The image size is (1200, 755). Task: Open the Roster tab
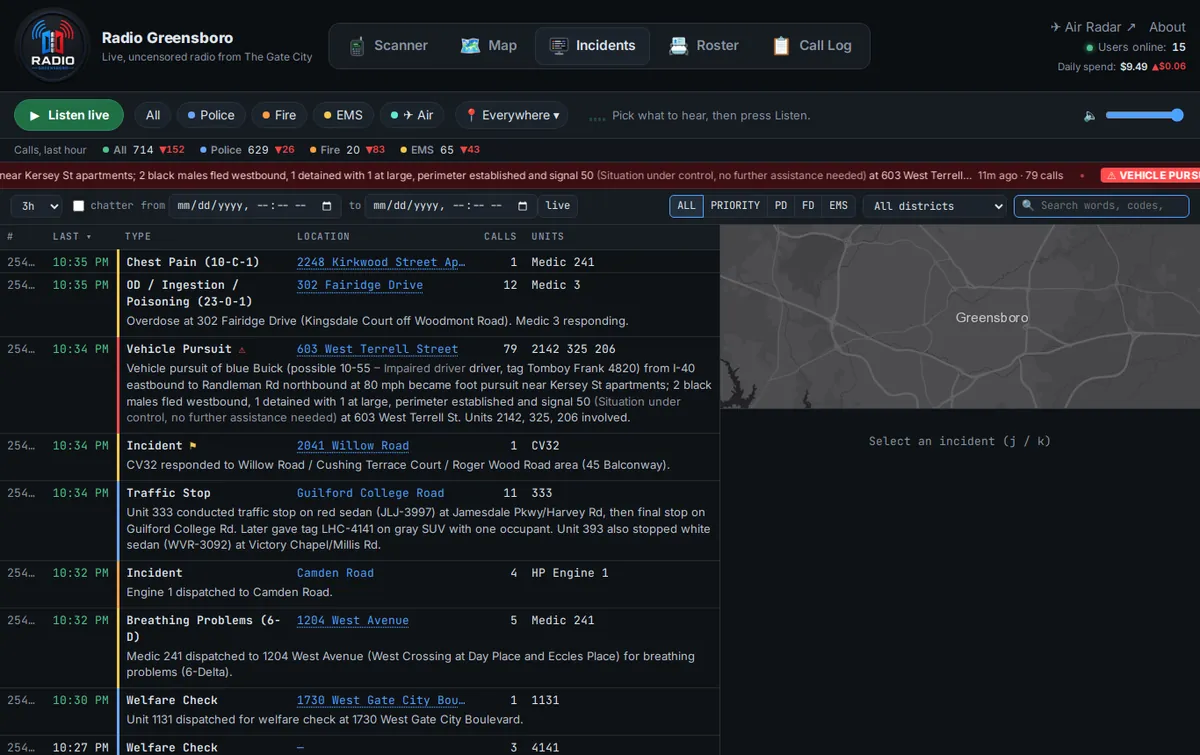tap(704, 46)
